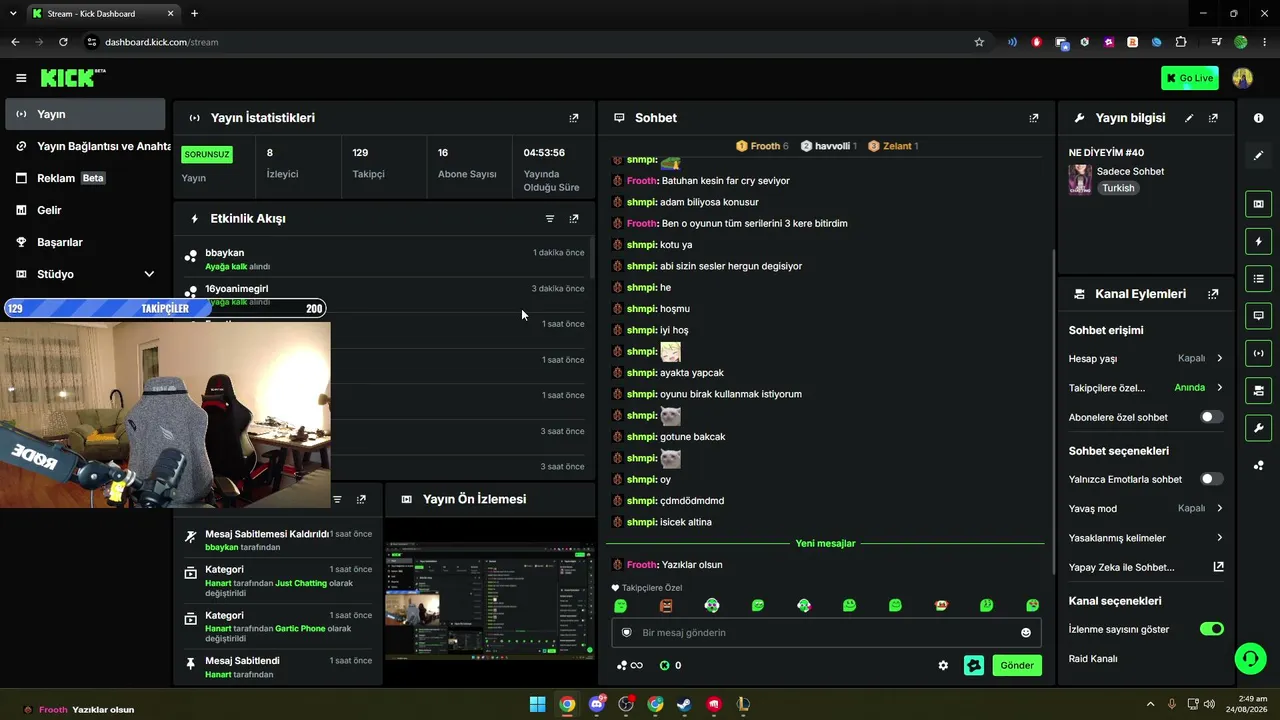This screenshot has width=1280, height=720.
Task: Bookmark this page with the star icon
Action: point(979,42)
